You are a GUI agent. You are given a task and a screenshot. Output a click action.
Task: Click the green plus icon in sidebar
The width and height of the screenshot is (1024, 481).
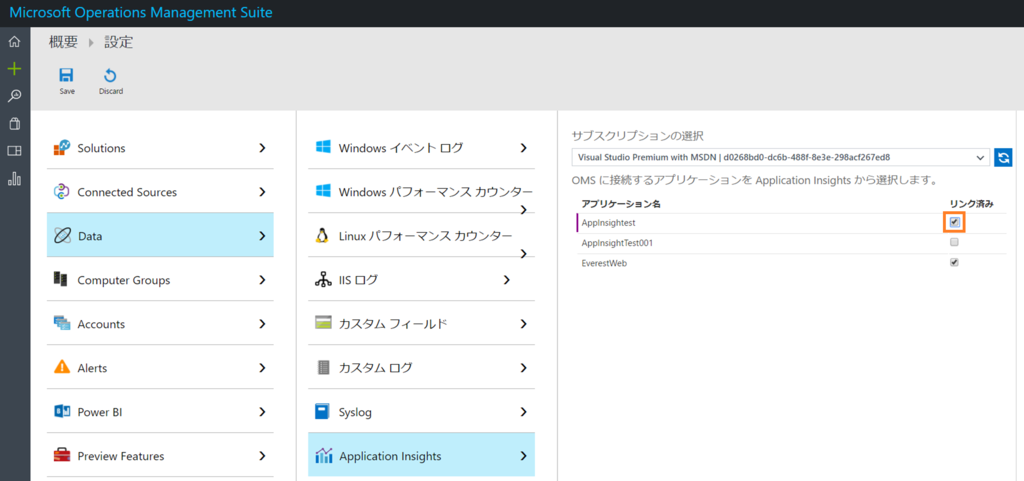[14, 69]
